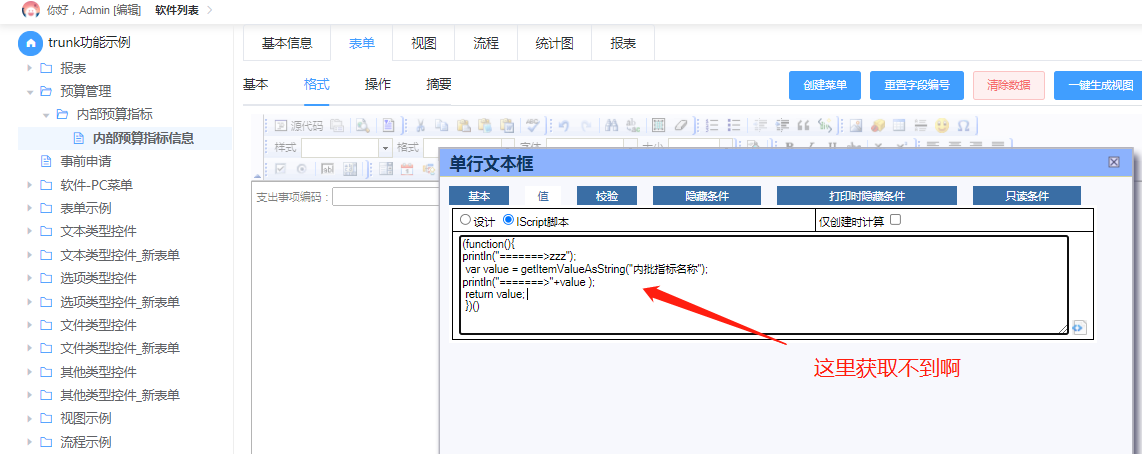Click the Templates icon in editor toolbar
Screen dimensions: 1142x454
coord(389,125)
